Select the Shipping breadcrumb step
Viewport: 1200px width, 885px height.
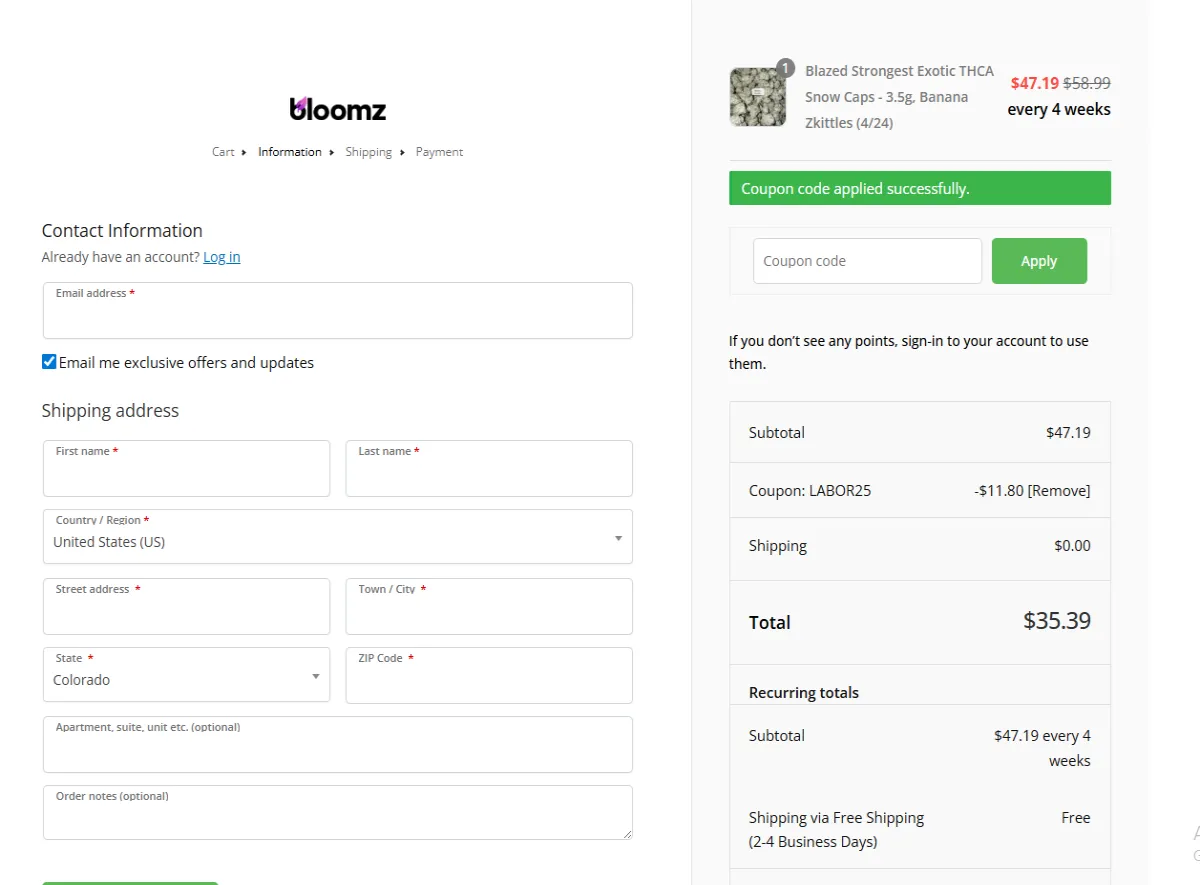click(368, 152)
